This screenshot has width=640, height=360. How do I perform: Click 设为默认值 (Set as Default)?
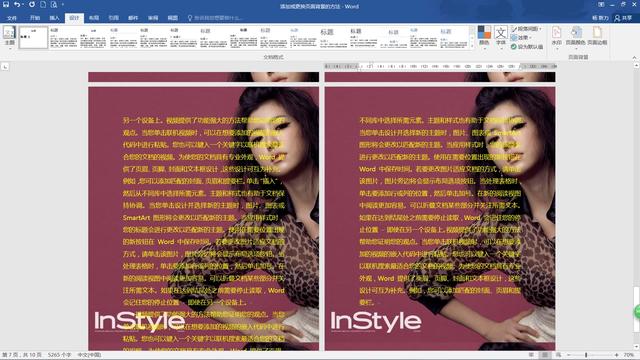point(527,47)
